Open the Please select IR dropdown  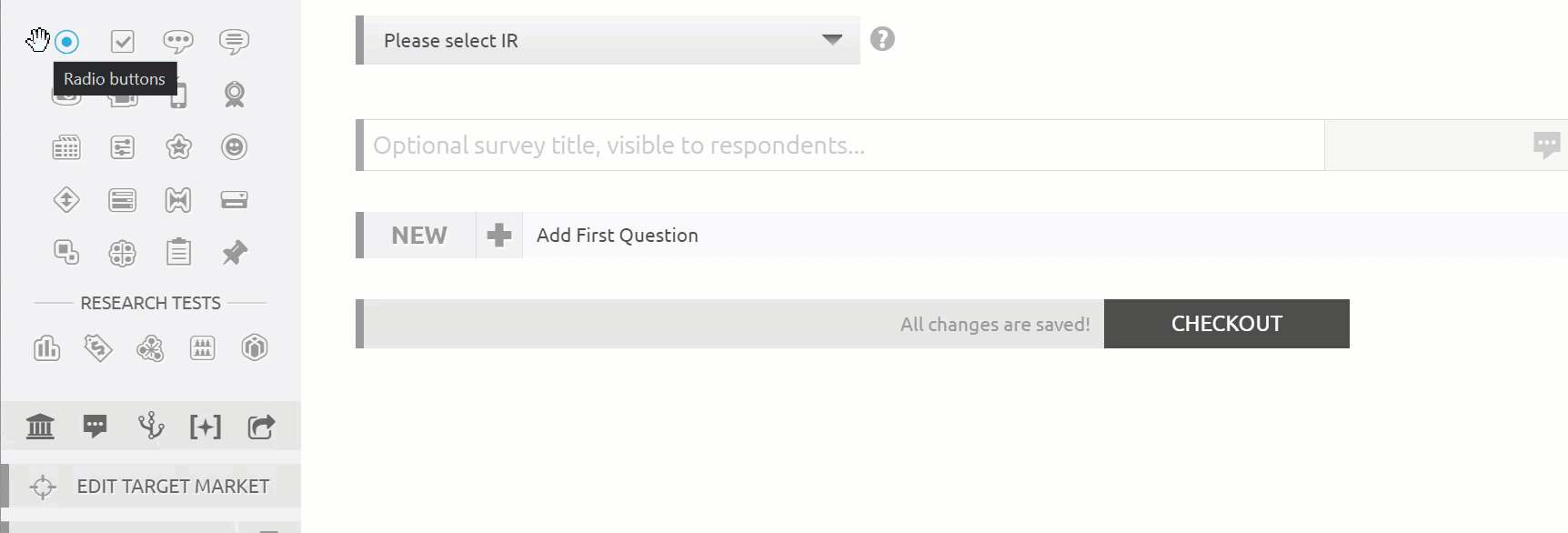[609, 40]
